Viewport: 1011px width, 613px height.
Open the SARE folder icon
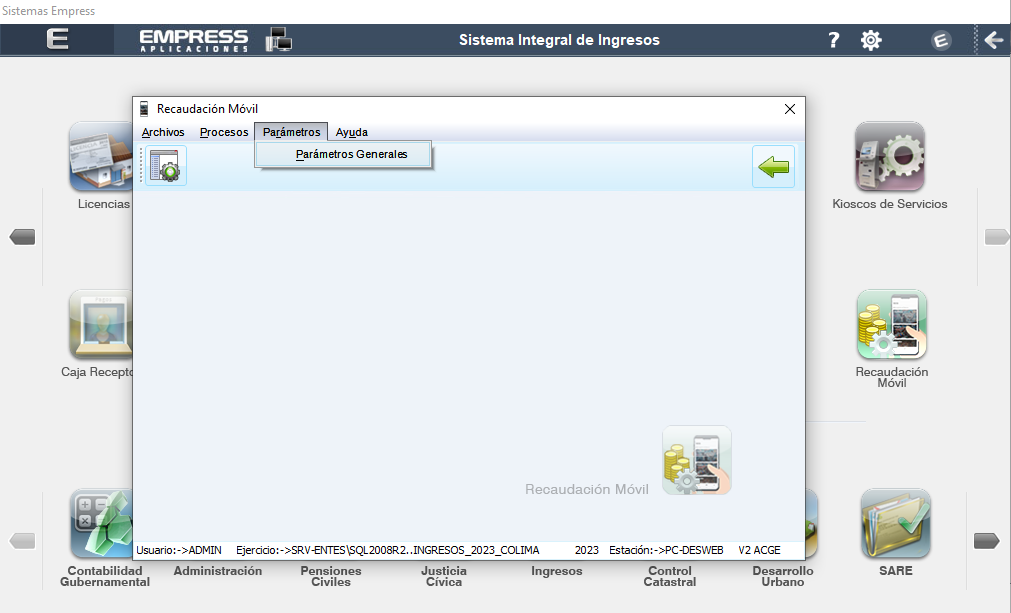click(x=895, y=523)
